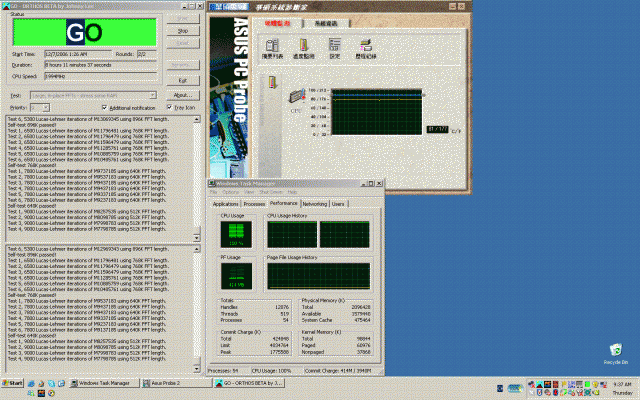Click the Exit button in ORTHOS

[184, 79]
